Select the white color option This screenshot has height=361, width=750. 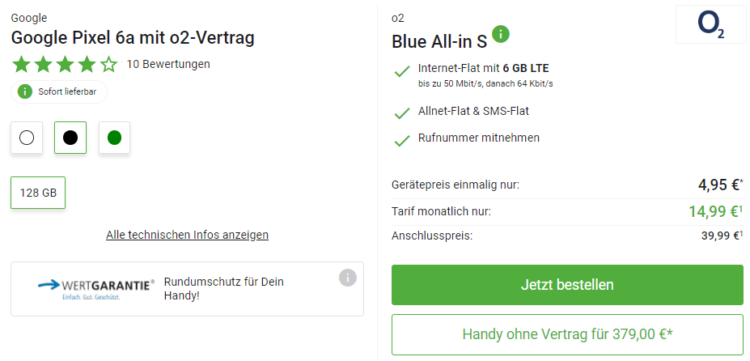[27, 138]
